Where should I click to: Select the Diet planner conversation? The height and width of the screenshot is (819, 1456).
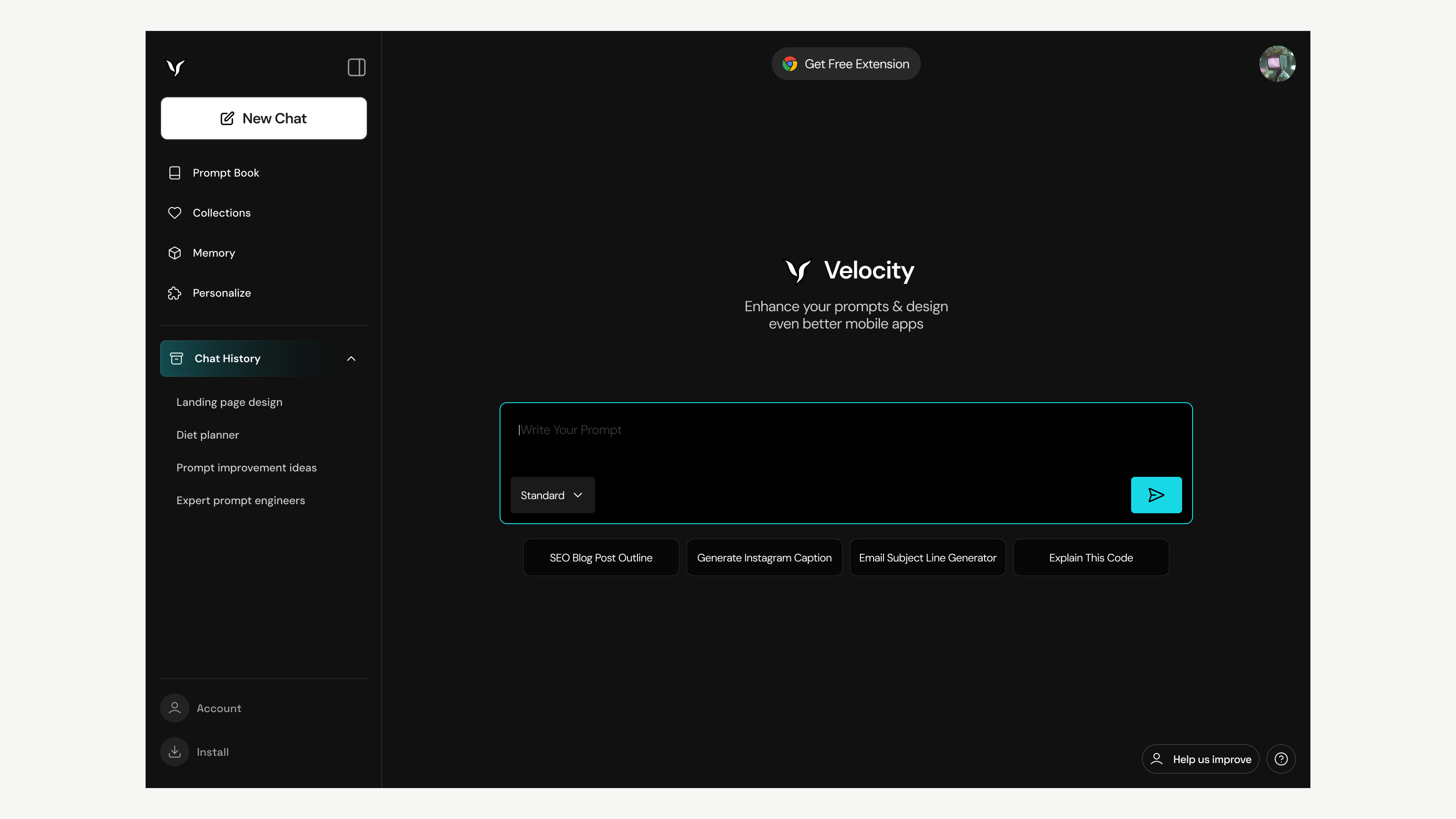(x=207, y=435)
